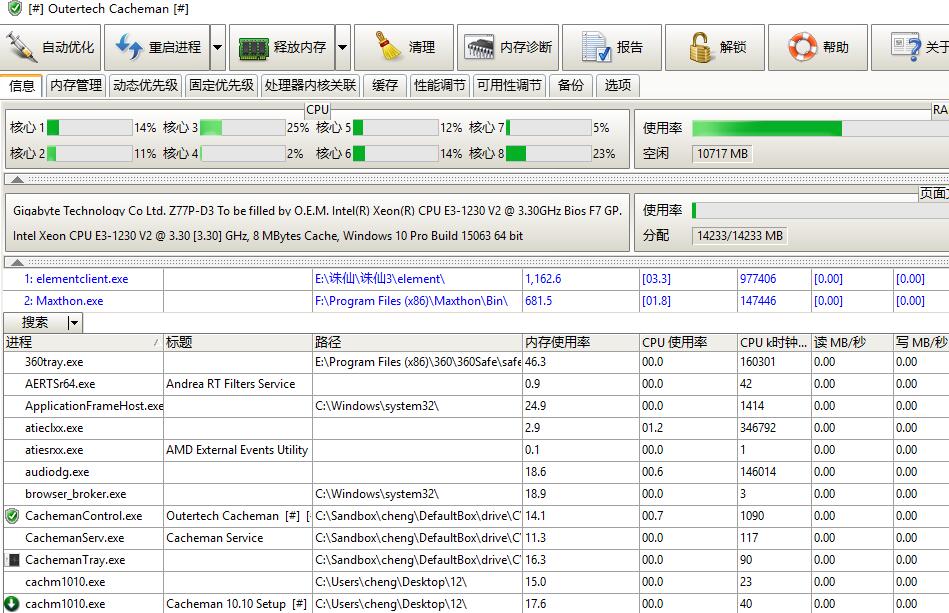This screenshot has width=949, height=613.
Task: Click the 核心 1 usage bar
Action: tap(90, 128)
